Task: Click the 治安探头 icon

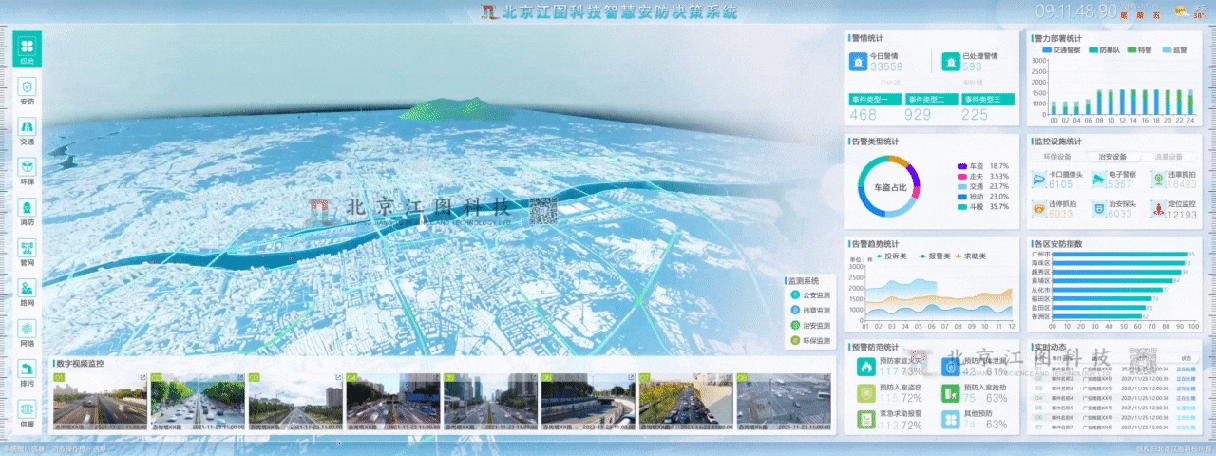Action: click(x=1098, y=209)
